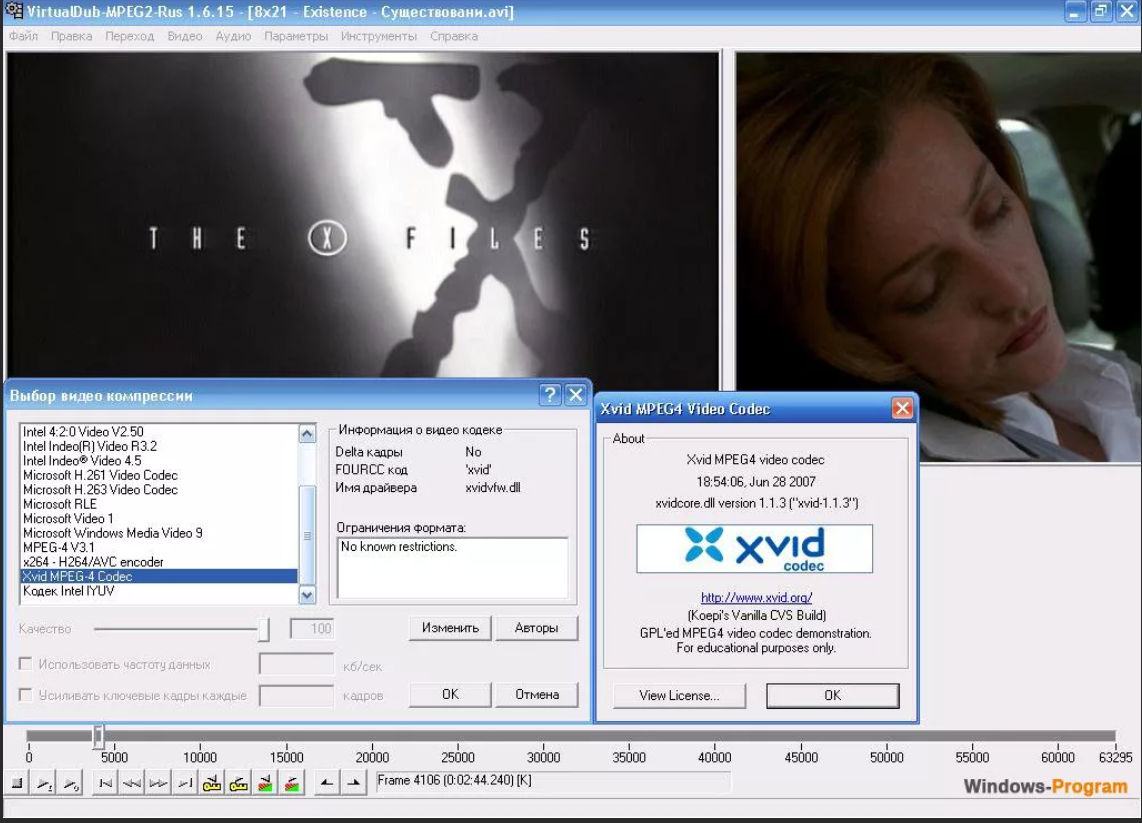Go to the next keyframe (right key icon)
This screenshot has width=1142, height=823.
(x=238, y=784)
